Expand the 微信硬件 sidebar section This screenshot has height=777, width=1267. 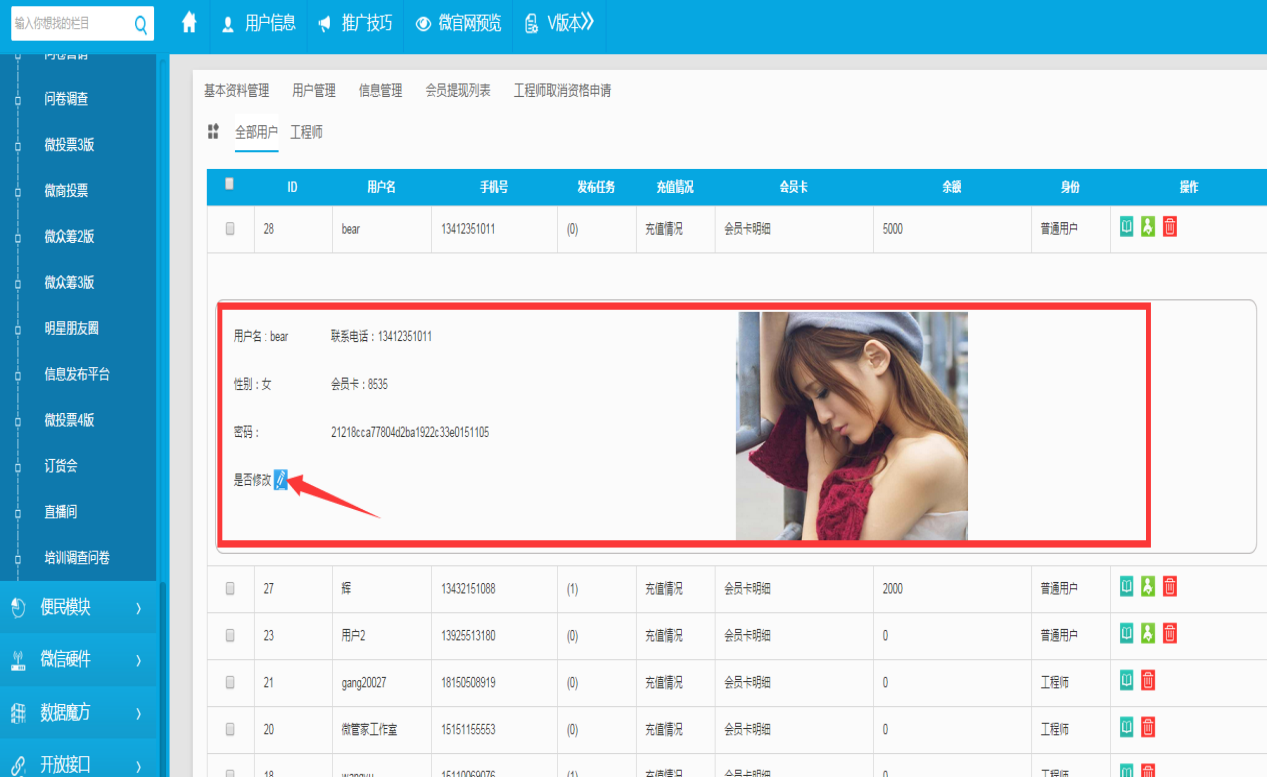pyautogui.click(x=78, y=659)
